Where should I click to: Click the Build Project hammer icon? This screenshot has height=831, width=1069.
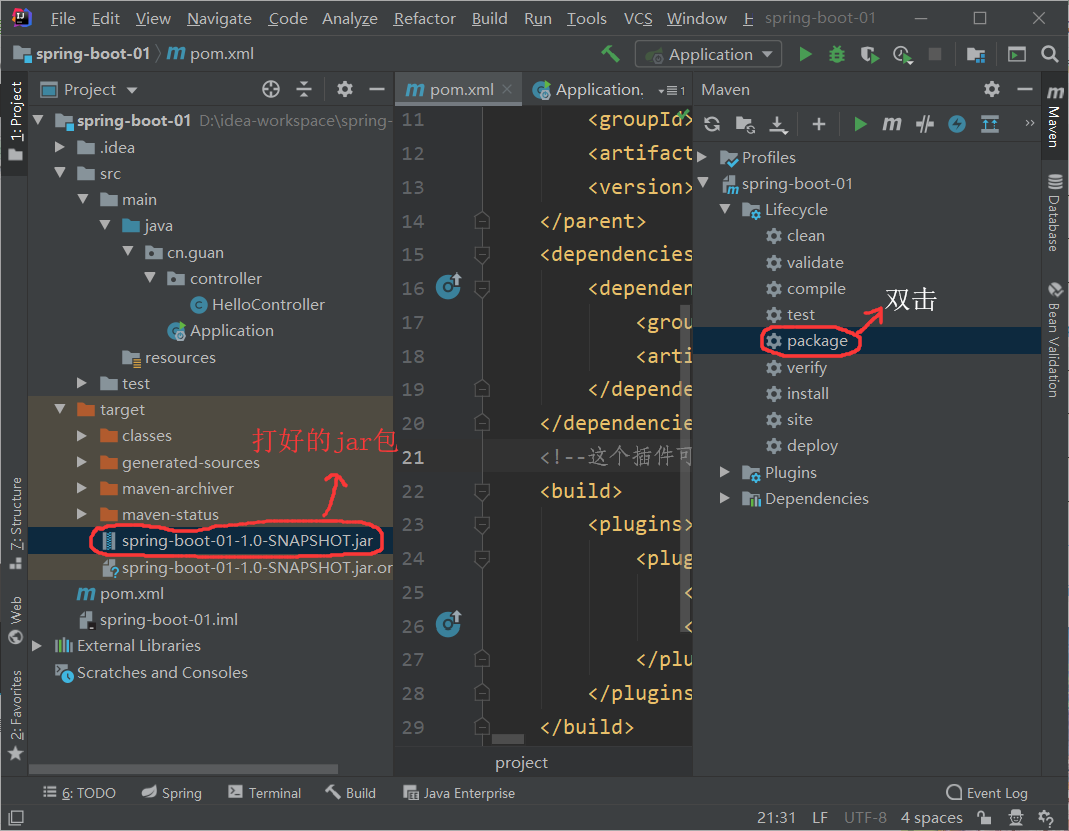[610, 54]
